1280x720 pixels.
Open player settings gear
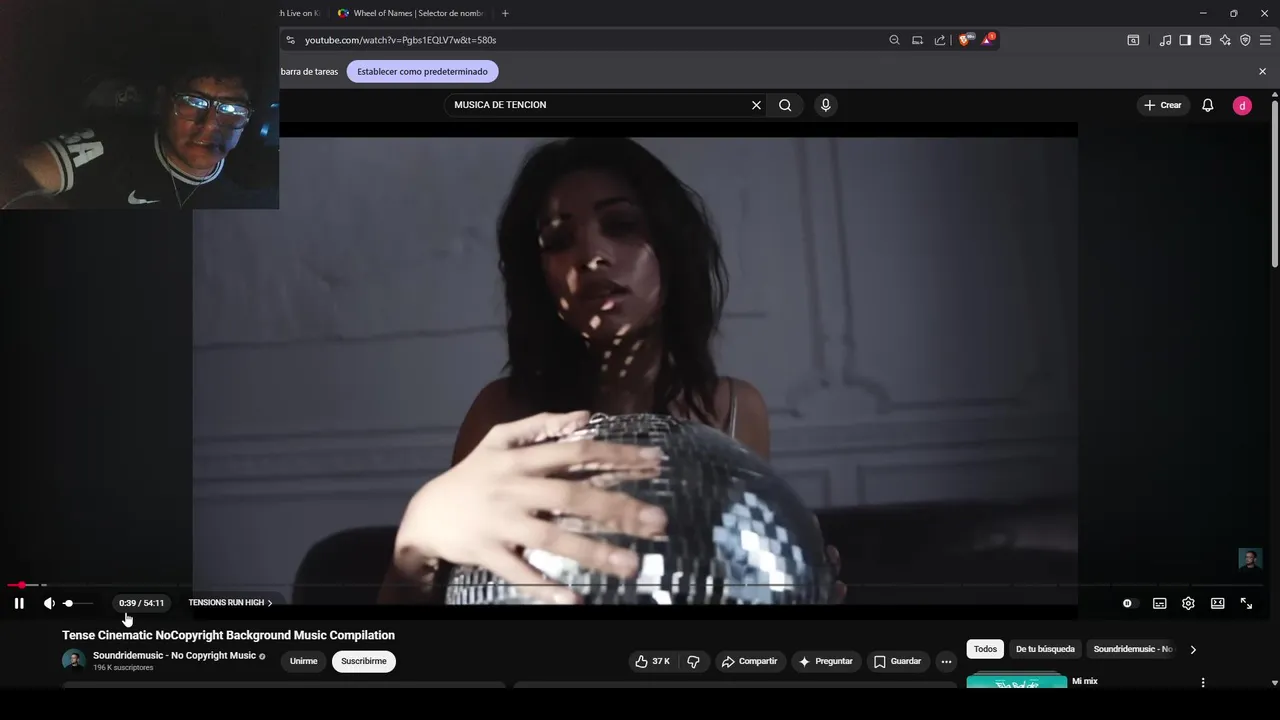(x=1188, y=603)
